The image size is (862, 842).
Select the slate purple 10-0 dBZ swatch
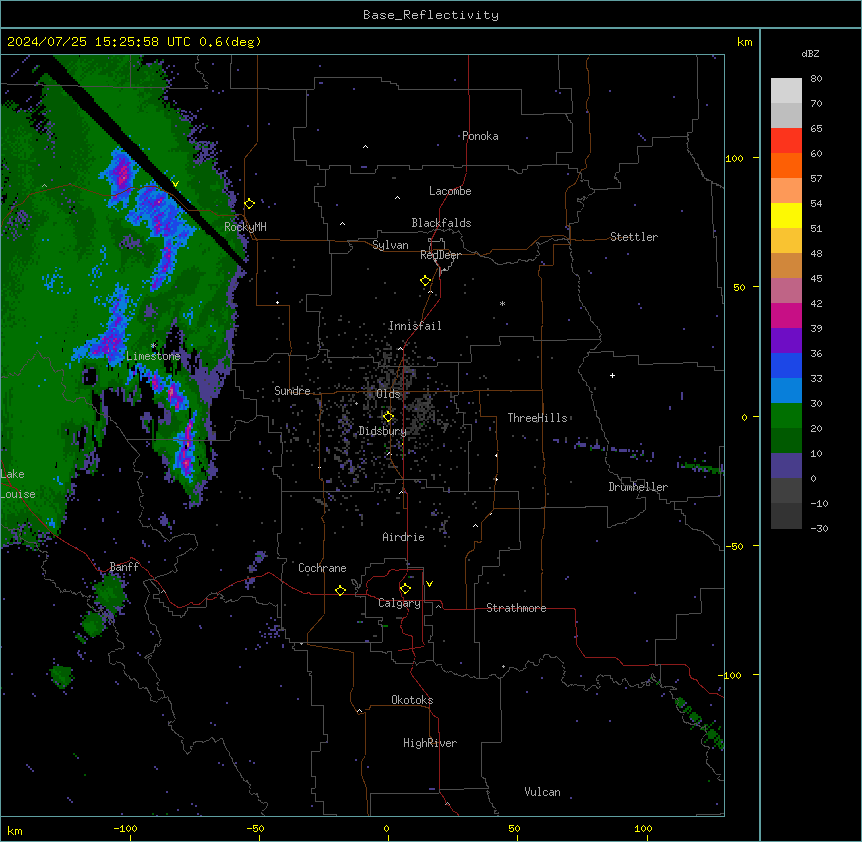[786, 466]
